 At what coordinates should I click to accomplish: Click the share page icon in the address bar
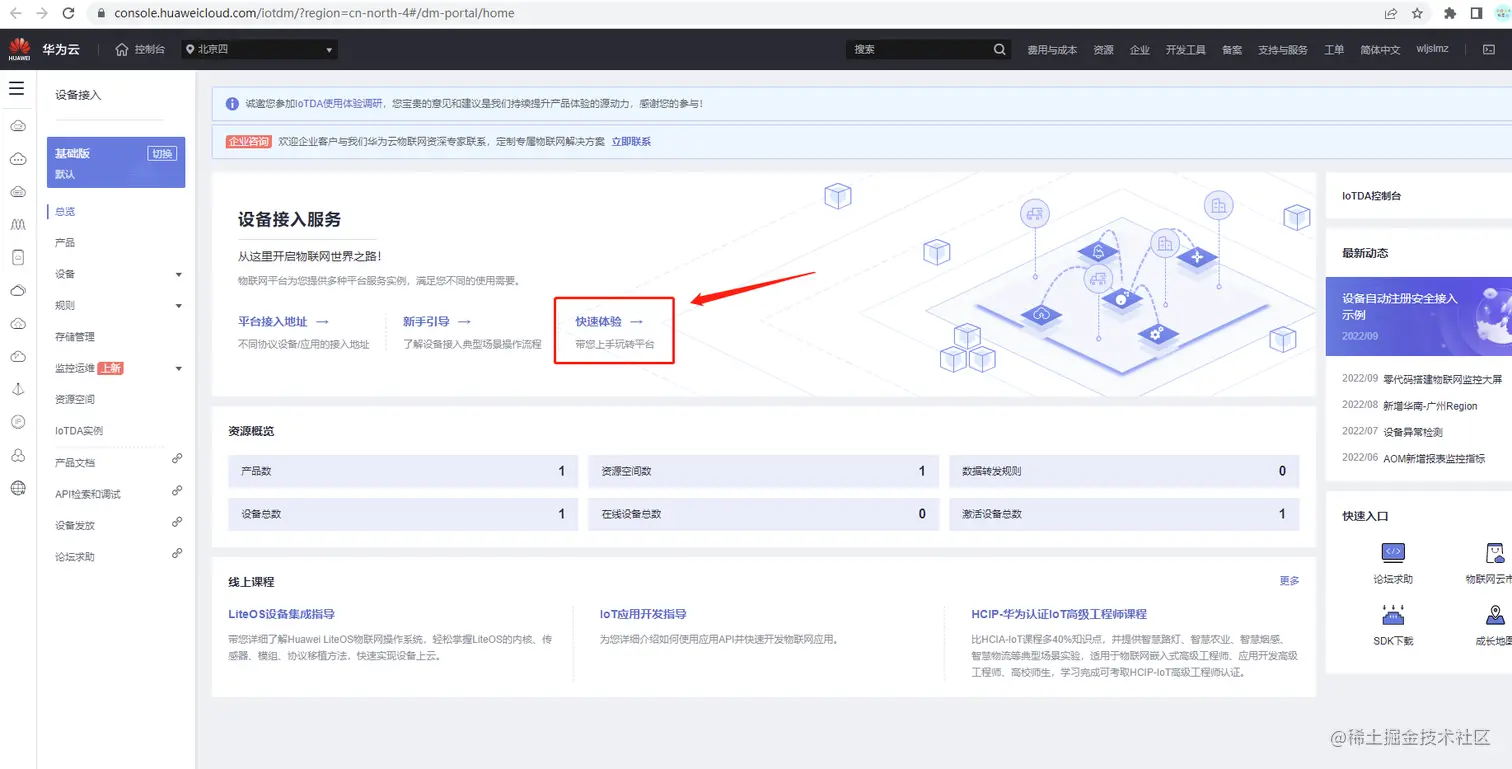(1391, 14)
